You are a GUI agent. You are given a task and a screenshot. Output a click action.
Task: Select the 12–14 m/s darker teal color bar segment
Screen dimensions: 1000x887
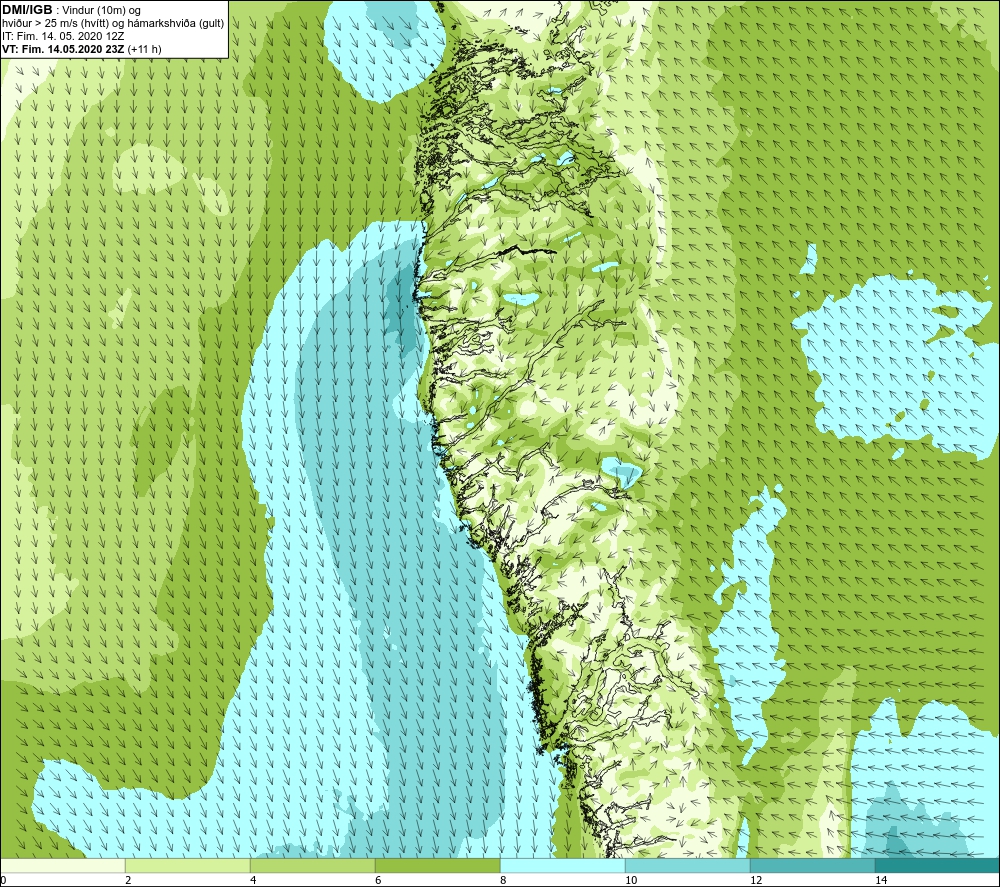[812, 865]
